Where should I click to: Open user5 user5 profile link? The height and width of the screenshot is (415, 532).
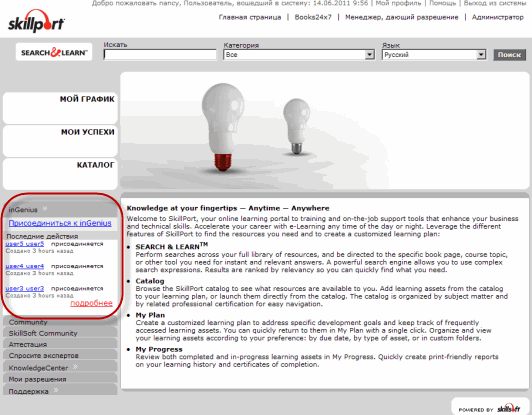pos(25,244)
